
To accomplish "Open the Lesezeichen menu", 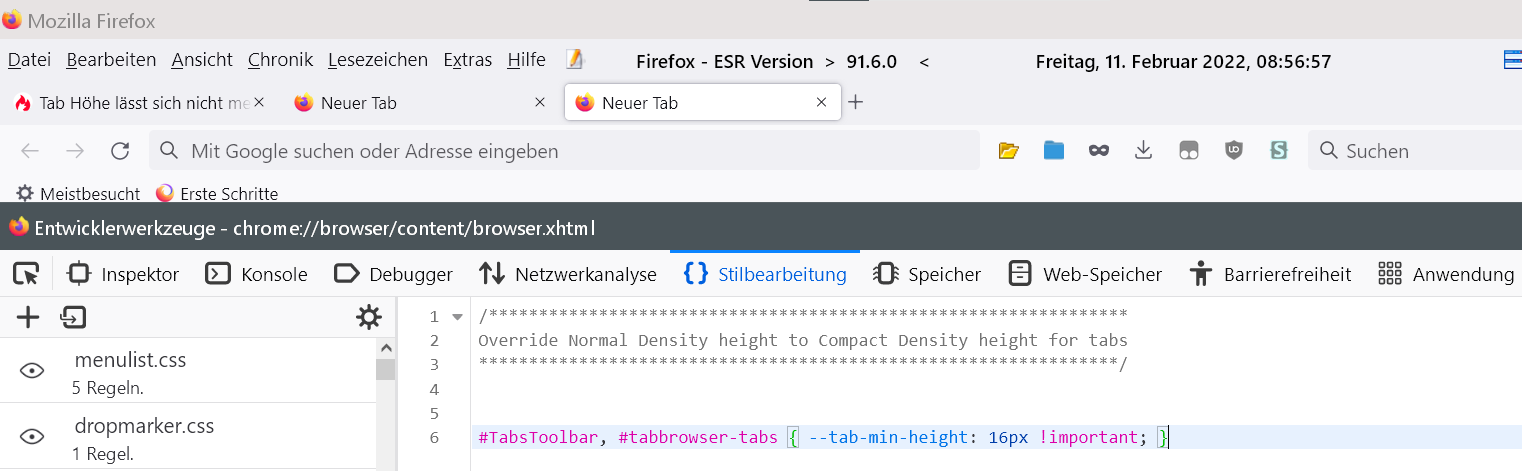I will click(x=377, y=60).
